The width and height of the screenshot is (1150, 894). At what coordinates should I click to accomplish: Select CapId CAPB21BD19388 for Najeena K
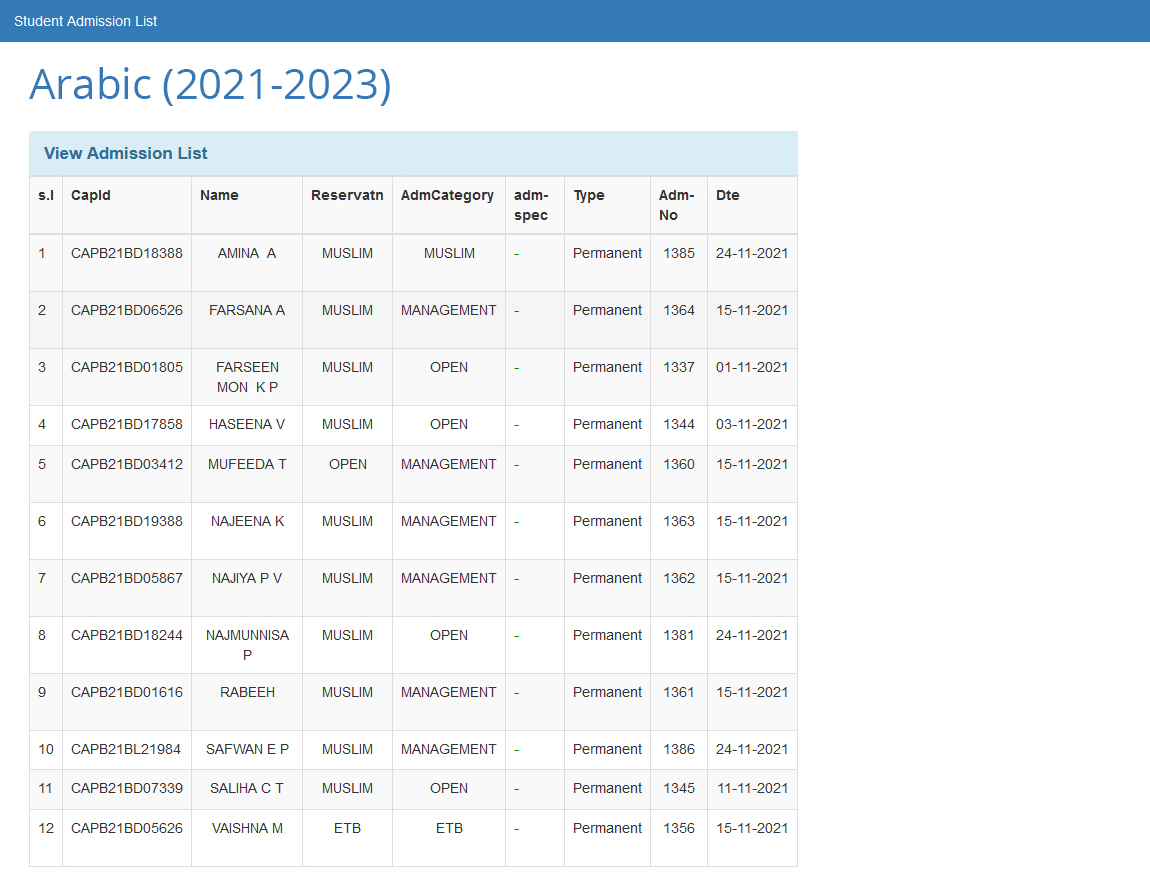tap(127, 521)
